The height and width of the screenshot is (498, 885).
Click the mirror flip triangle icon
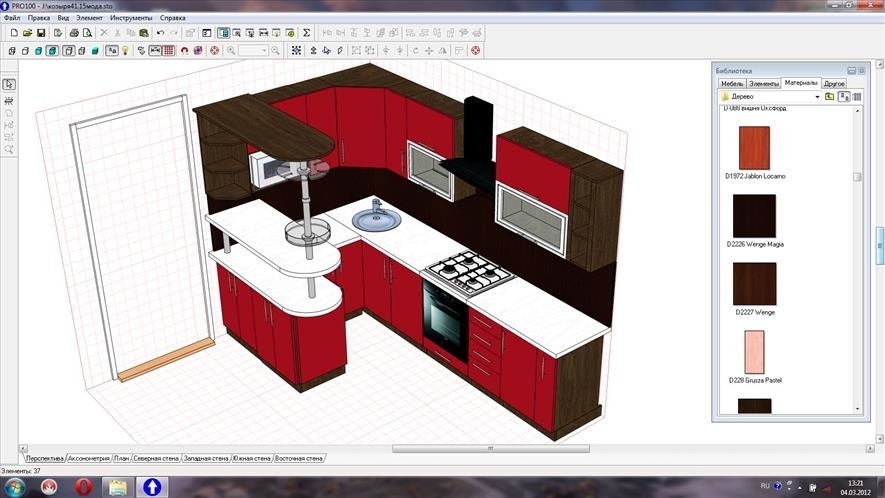click(x=442, y=51)
